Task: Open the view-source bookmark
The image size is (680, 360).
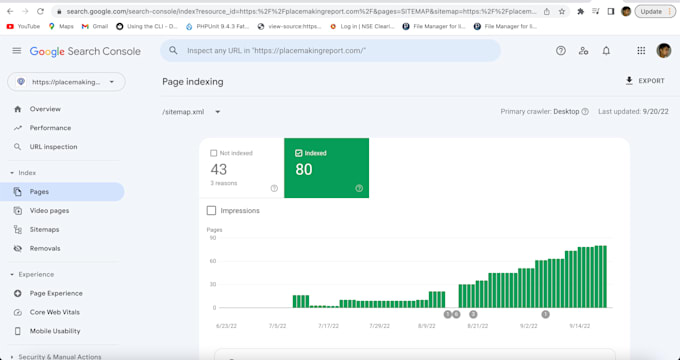Action: 289,26
